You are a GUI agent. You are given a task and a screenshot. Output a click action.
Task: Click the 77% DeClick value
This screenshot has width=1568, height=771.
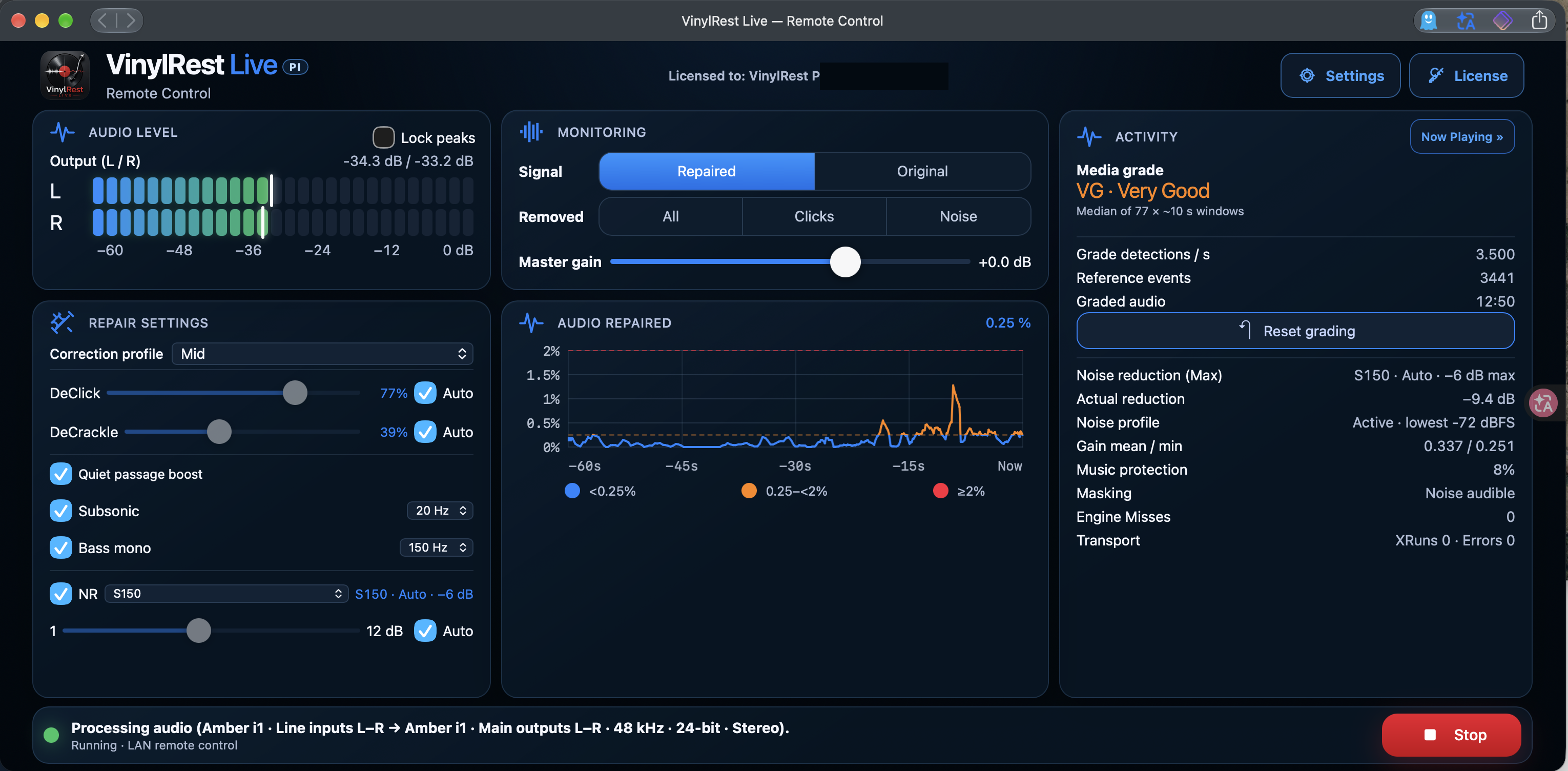pos(393,393)
